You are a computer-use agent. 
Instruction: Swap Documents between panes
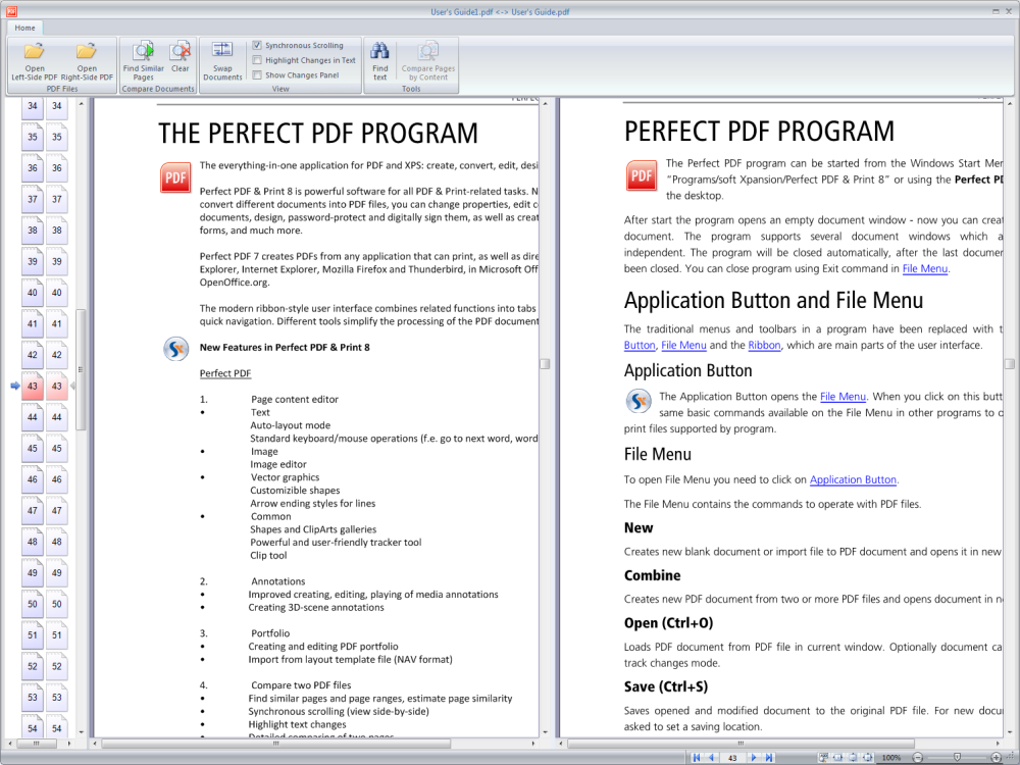coord(222,62)
